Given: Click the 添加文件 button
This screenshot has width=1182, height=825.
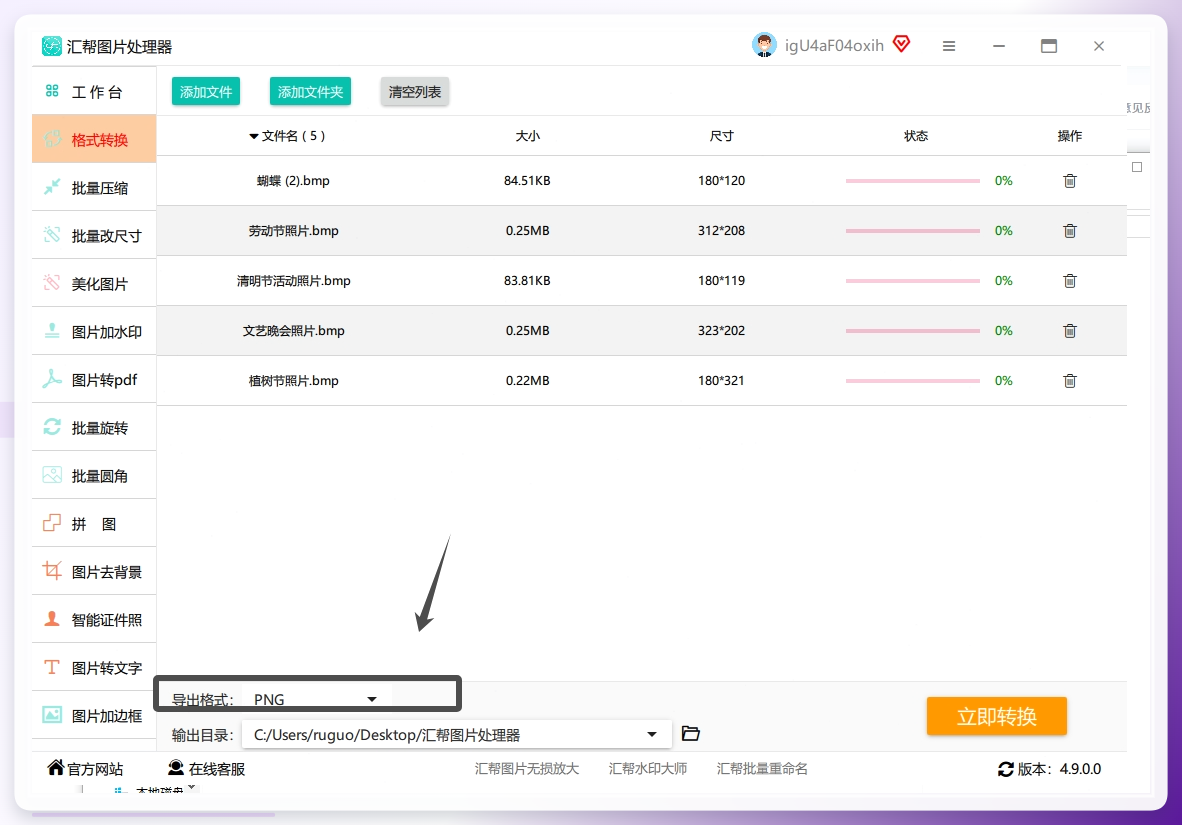Looking at the screenshot, I should 206,91.
